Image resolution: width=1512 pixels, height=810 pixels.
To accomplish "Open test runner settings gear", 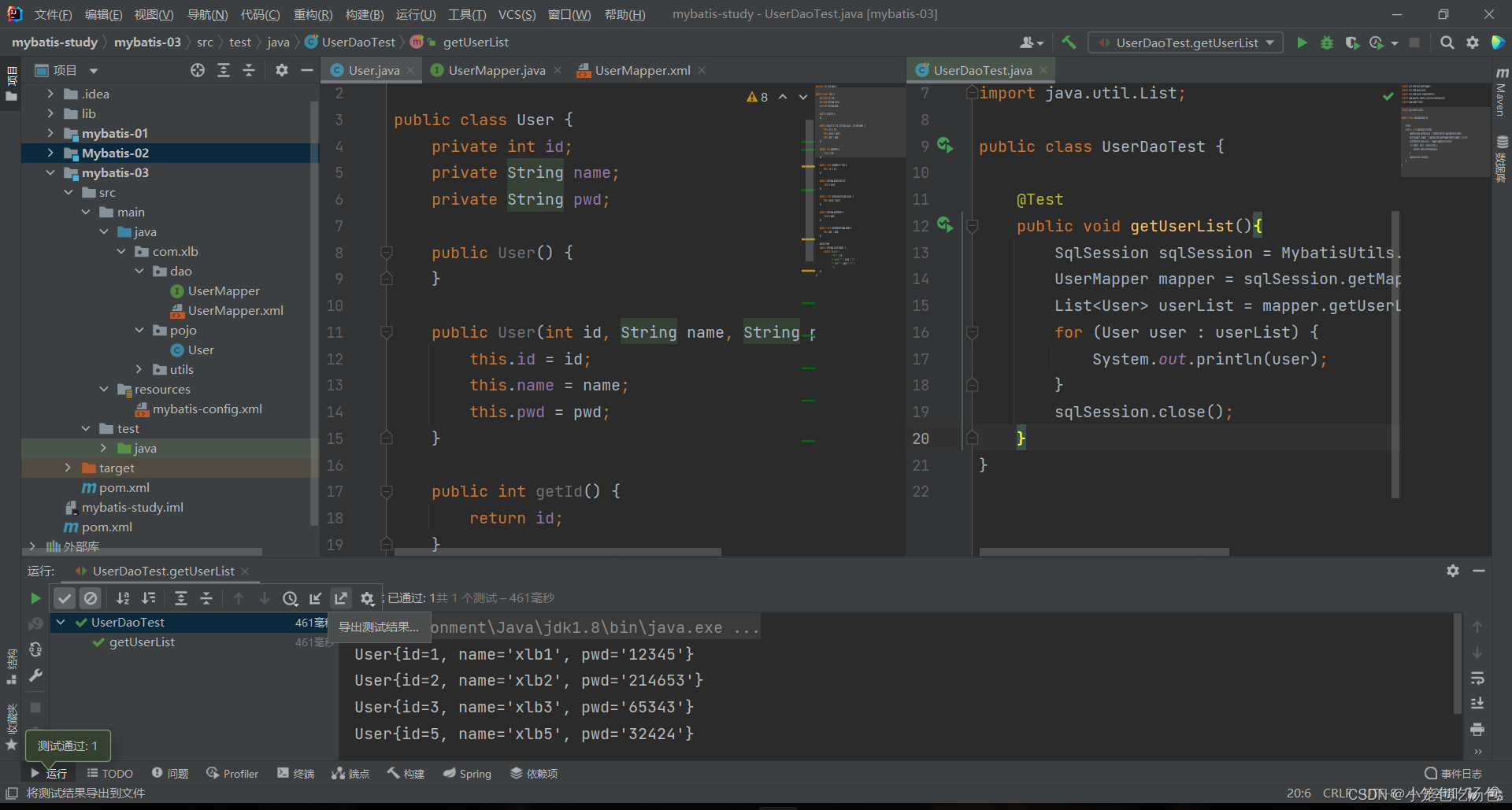I will [x=367, y=598].
